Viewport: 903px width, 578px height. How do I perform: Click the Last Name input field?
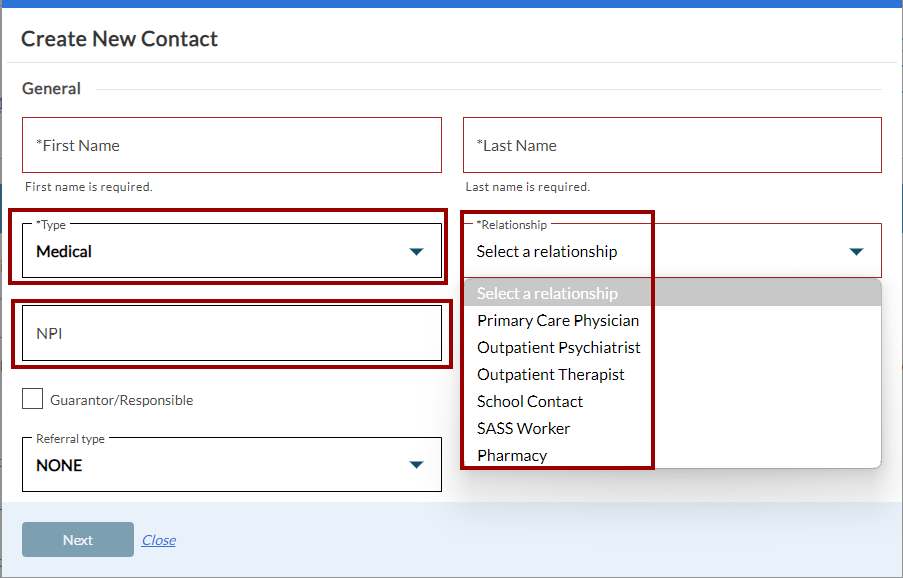click(671, 145)
